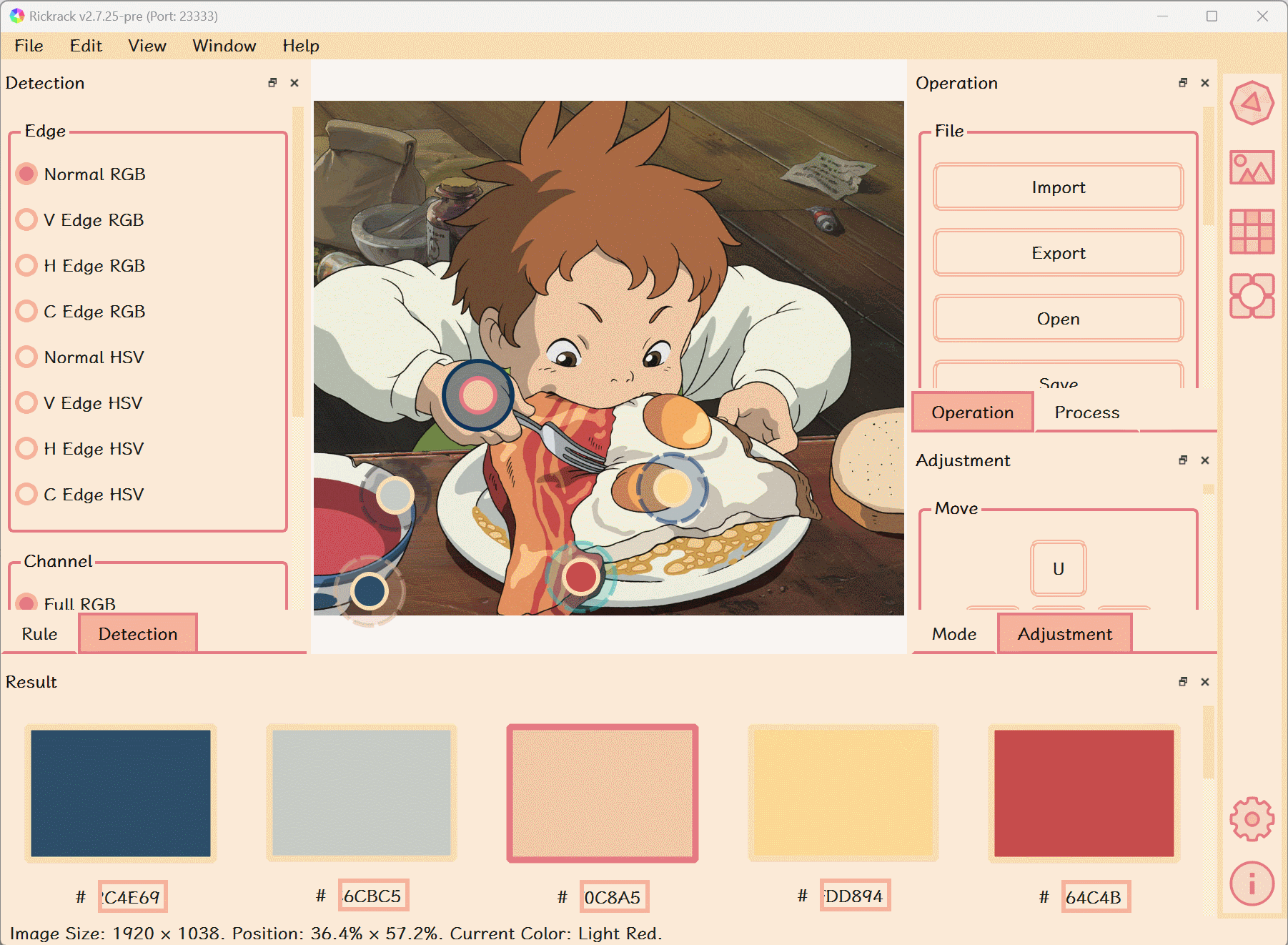
Task: Click the gray marker on the bowl
Action: 395,495
